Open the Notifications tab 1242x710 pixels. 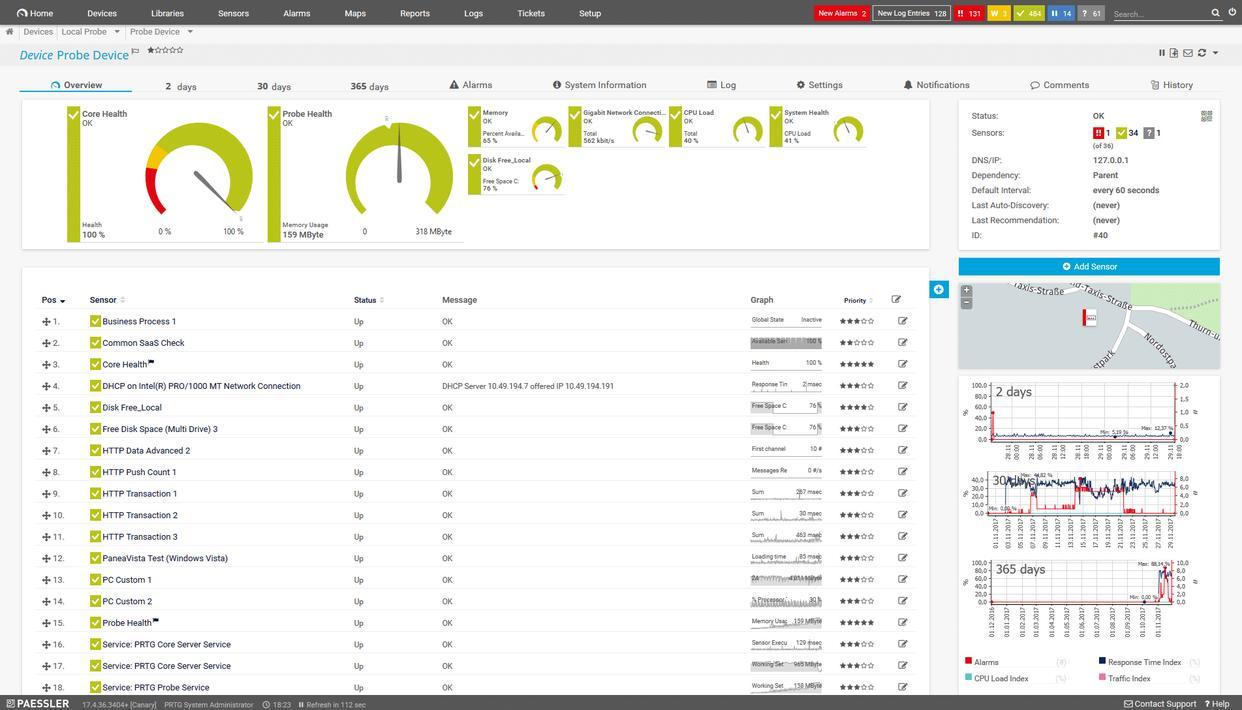point(937,85)
